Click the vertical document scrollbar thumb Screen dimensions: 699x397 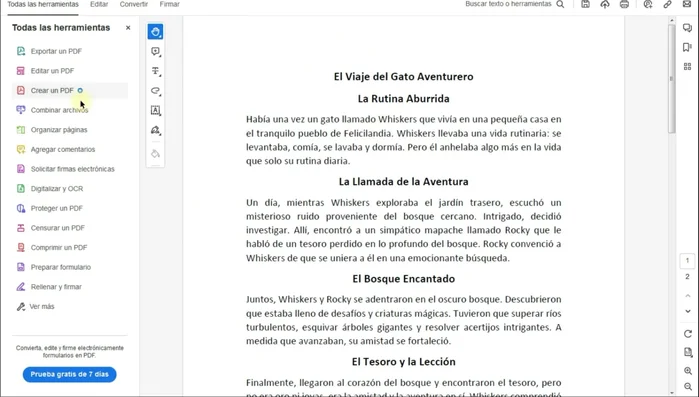click(671, 78)
